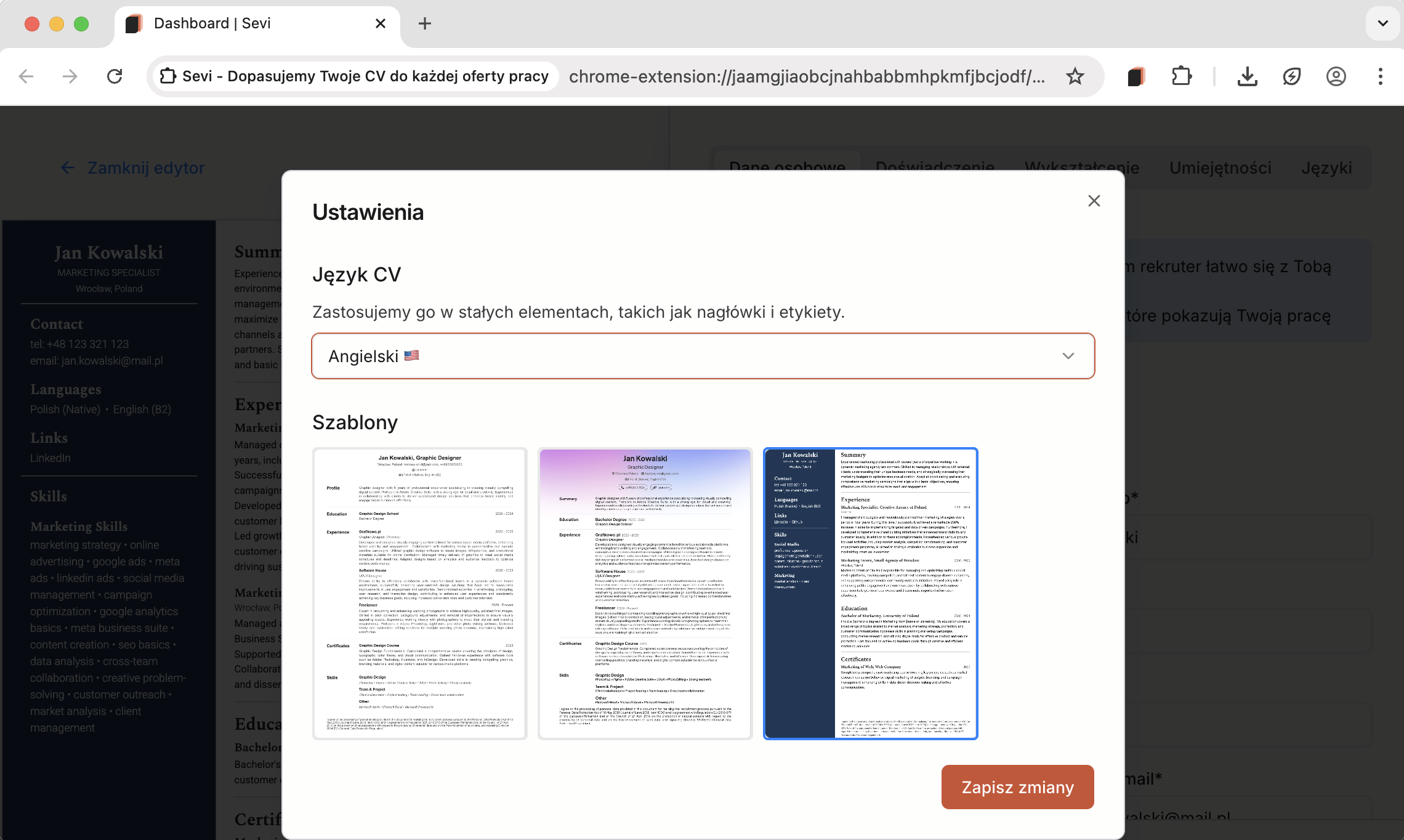
Task: Switch to the Umiejętności tab
Action: [1220, 168]
